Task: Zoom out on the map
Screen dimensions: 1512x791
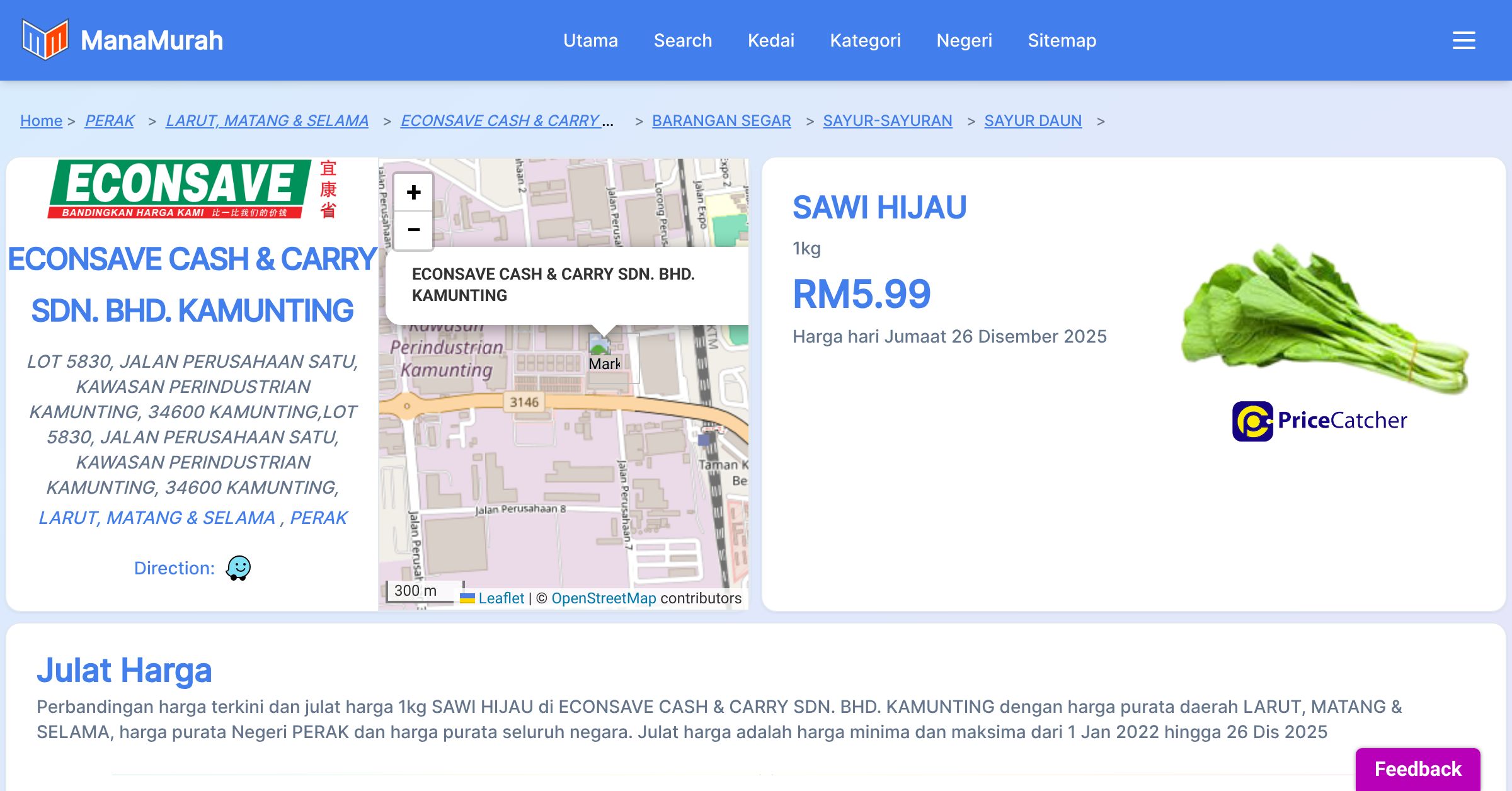Action: click(x=413, y=230)
